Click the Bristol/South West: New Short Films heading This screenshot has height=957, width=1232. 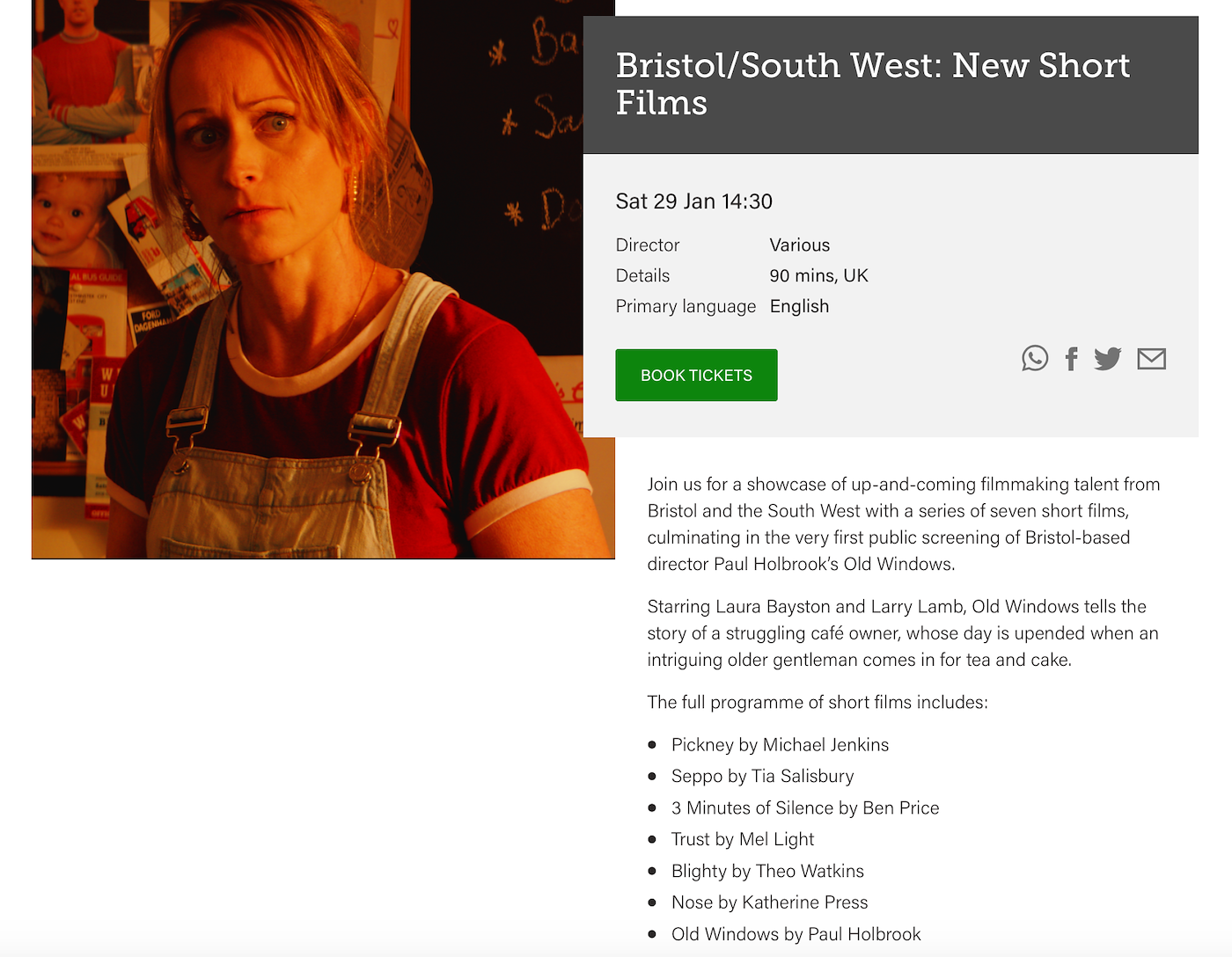click(872, 84)
